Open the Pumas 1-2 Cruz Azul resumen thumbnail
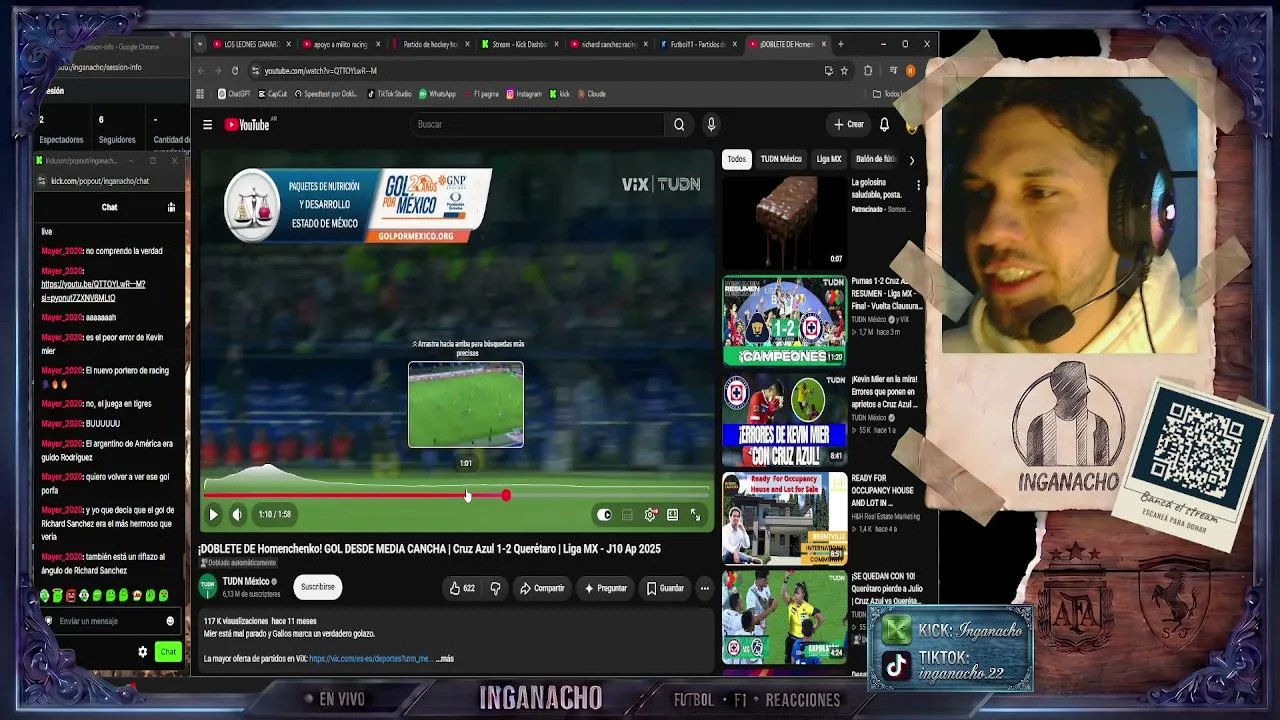 (x=784, y=321)
